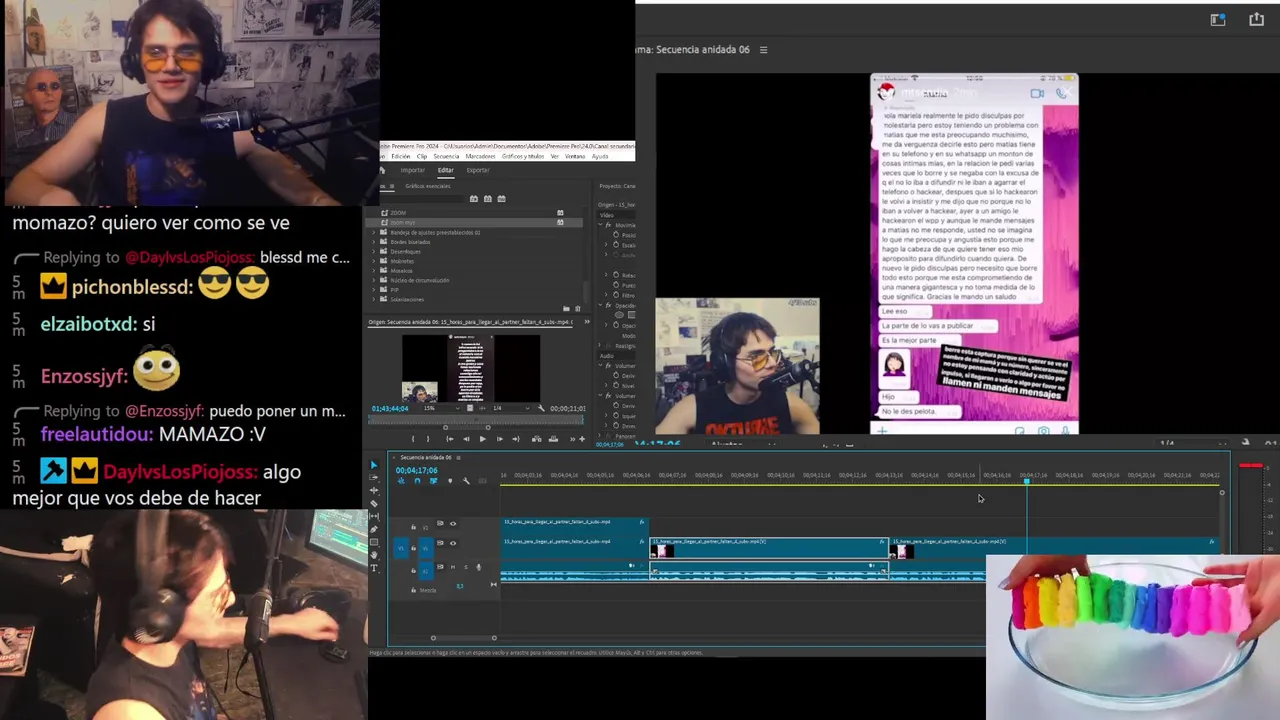Expand the Bandeja de ajustes preestablecidos 01 folder
Screen dimensions: 1280x720
coord(374,232)
